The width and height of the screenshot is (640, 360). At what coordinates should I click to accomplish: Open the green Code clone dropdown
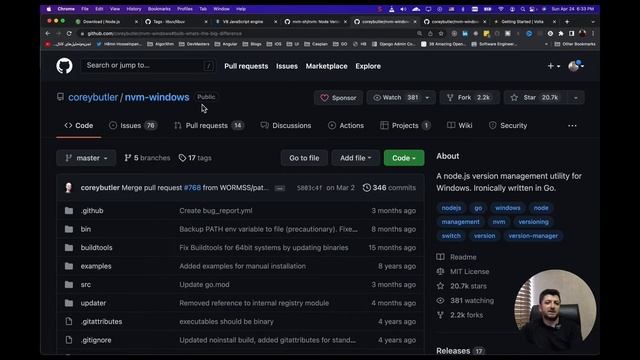(404, 158)
